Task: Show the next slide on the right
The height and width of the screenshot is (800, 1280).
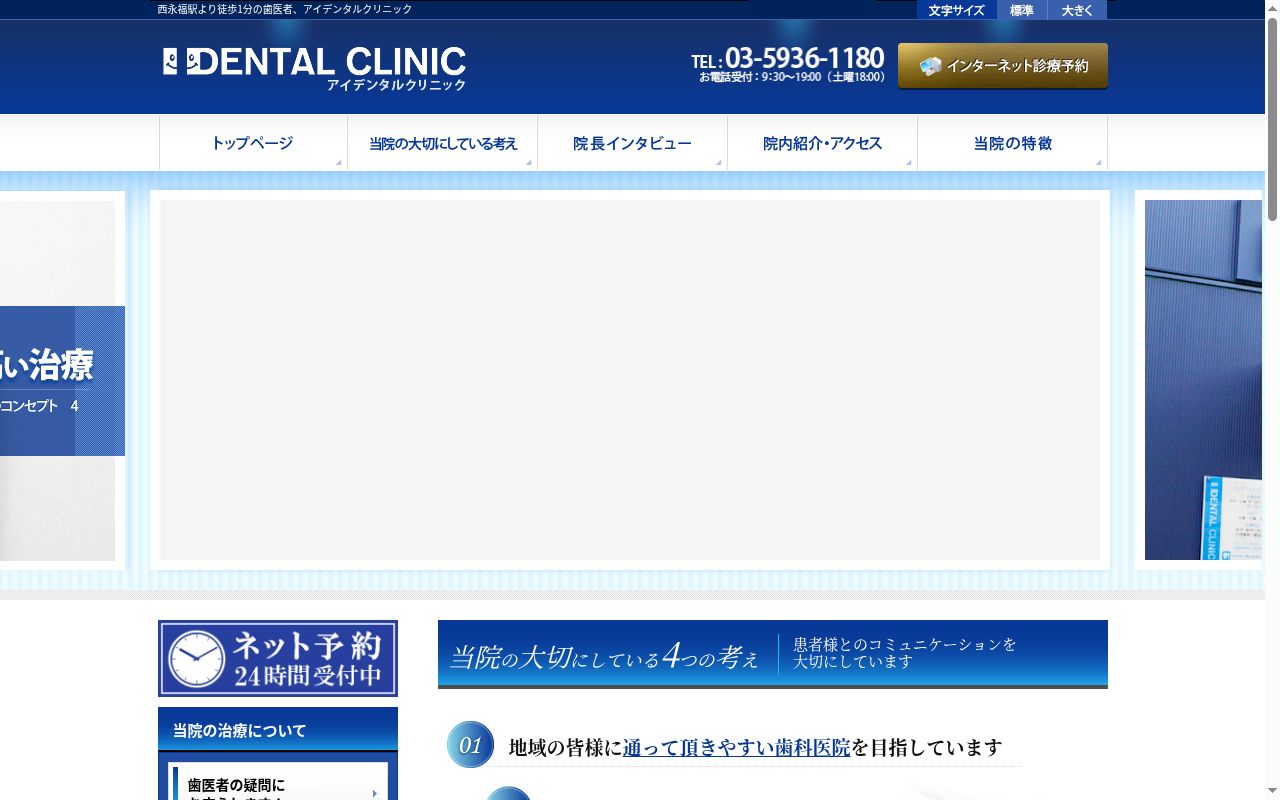Action: click(x=1200, y=380)
